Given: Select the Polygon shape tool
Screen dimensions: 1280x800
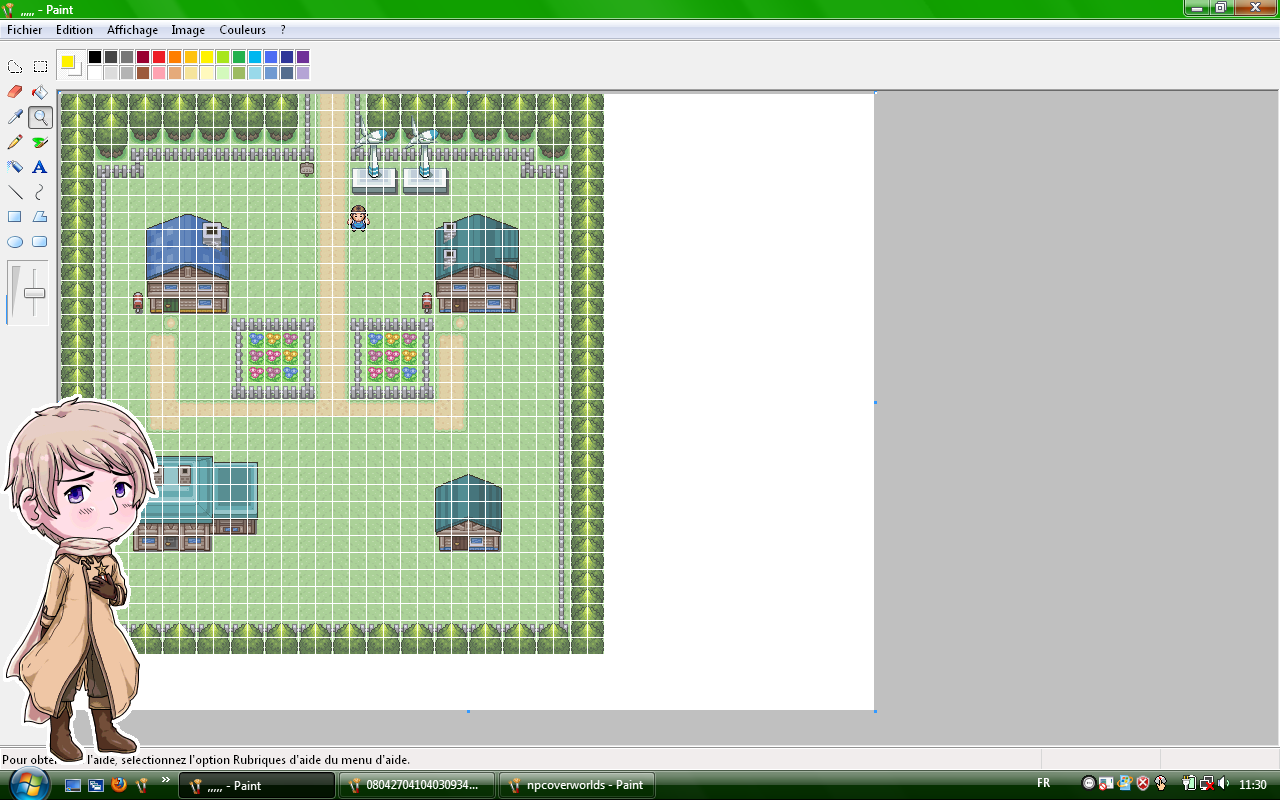Looking at the screenshot, I should [40, 217].
